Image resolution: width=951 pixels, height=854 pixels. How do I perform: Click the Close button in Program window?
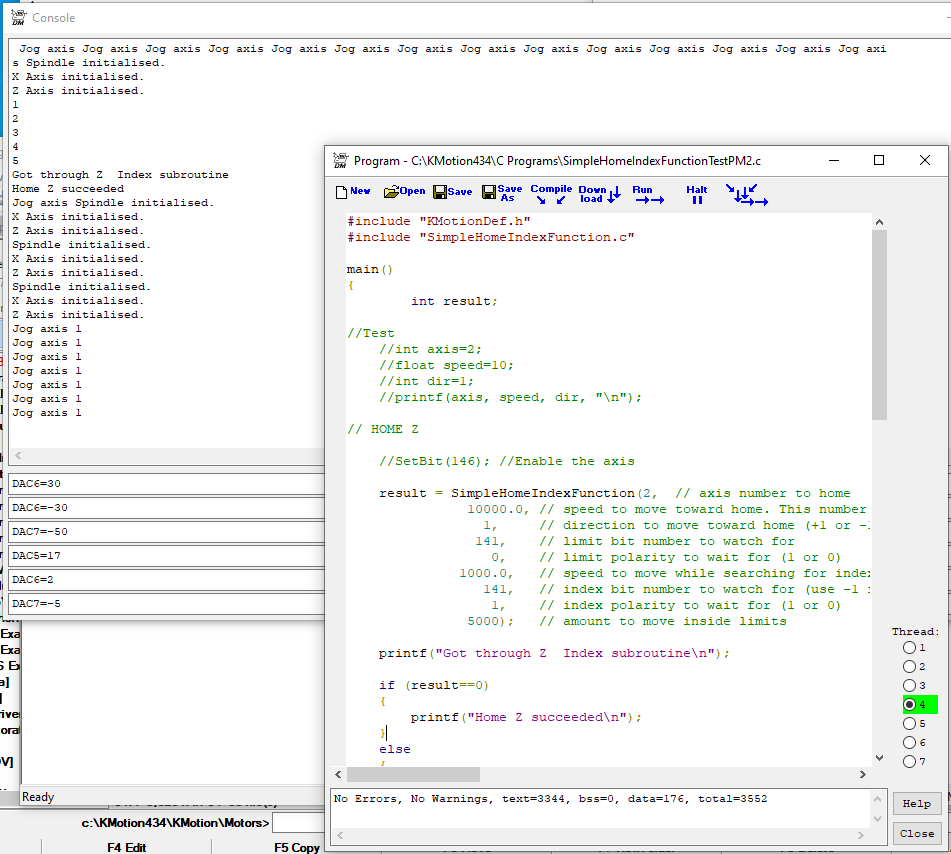pyautogui.click(x=917, y=833)
